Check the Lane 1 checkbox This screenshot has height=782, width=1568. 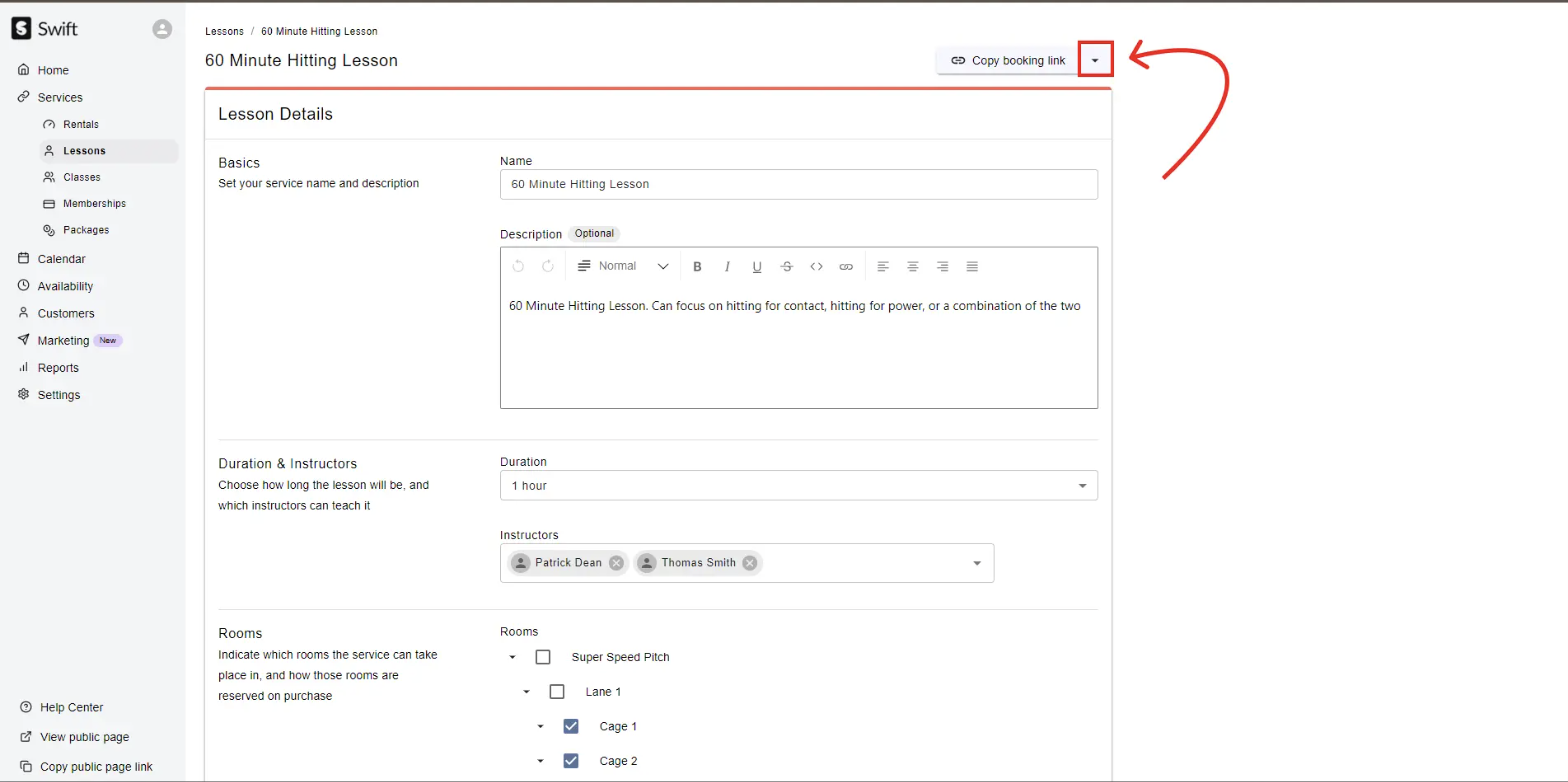click(557, 691)
